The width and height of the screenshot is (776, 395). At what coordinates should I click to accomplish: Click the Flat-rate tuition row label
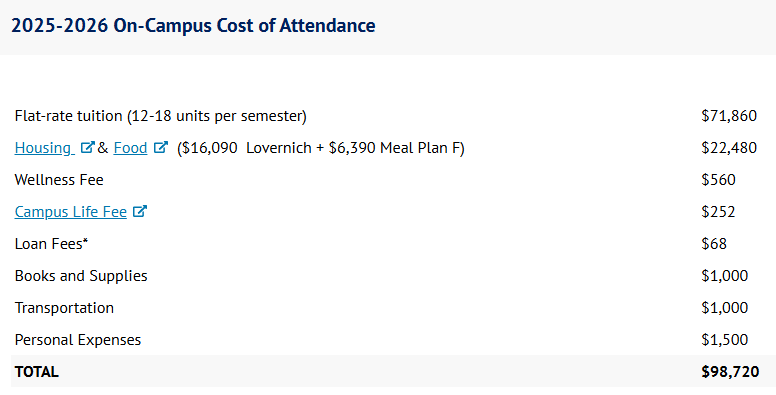point(161,116)
